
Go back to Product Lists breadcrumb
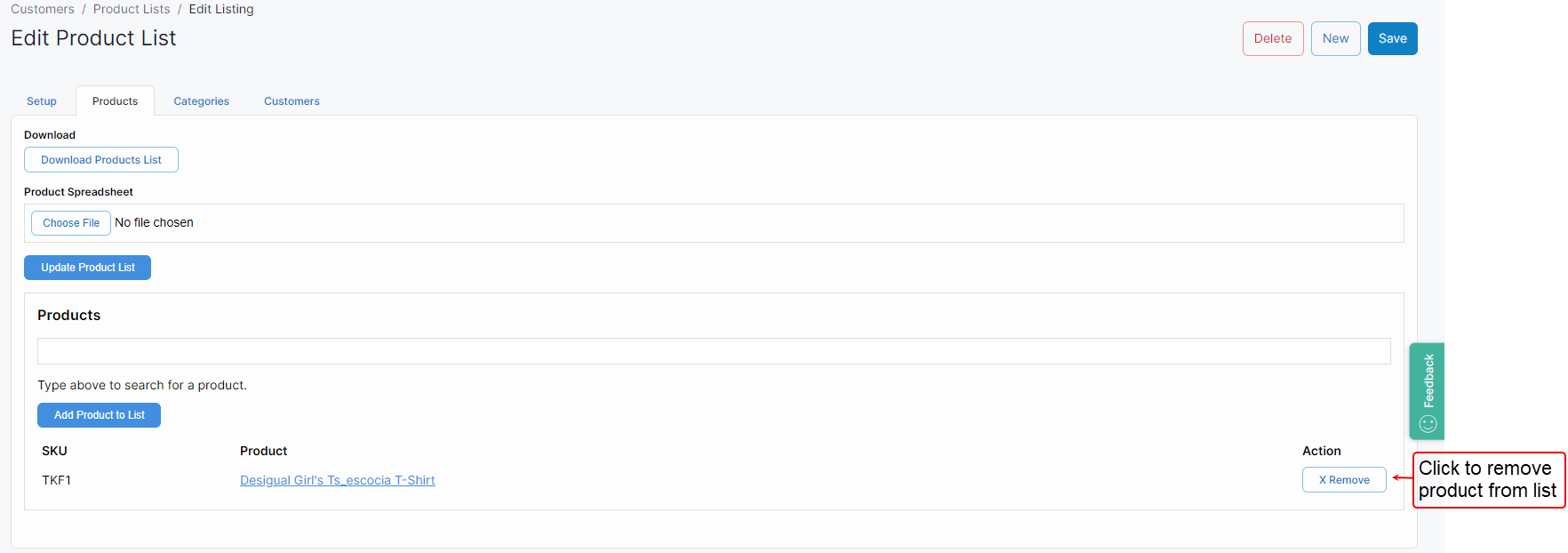pos(132,9)
